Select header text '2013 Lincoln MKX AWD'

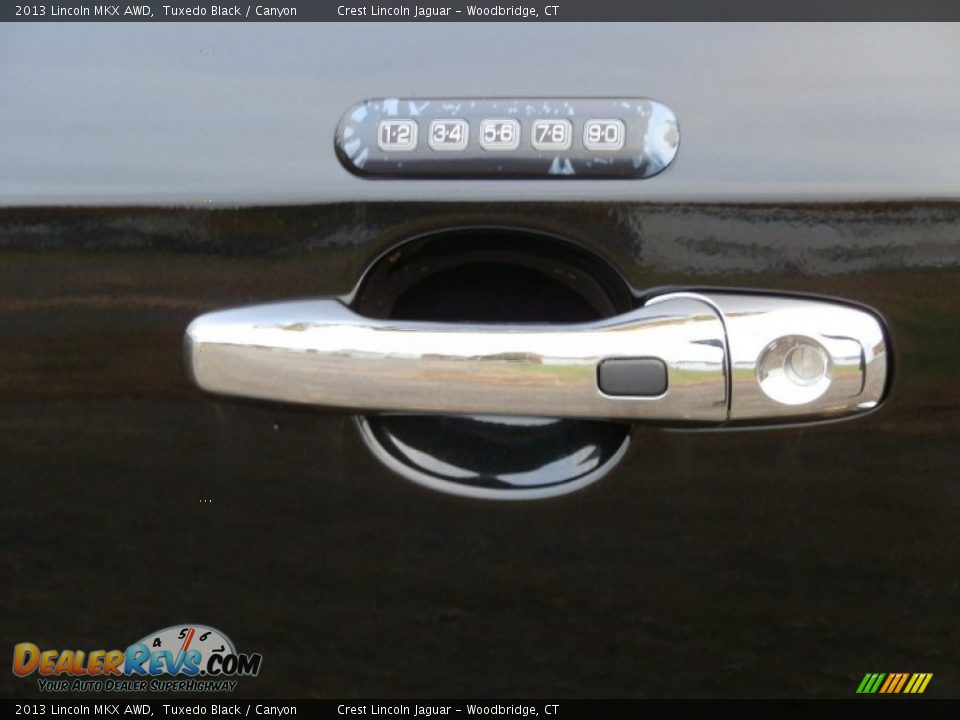pos(83,10)
